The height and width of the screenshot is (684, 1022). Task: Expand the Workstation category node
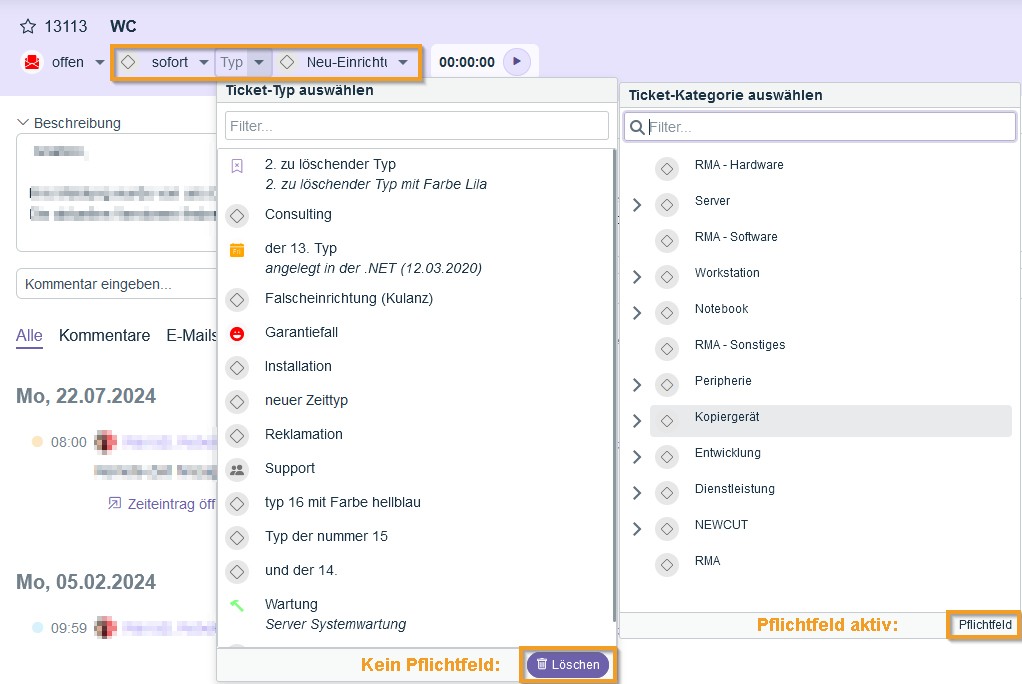637,277
